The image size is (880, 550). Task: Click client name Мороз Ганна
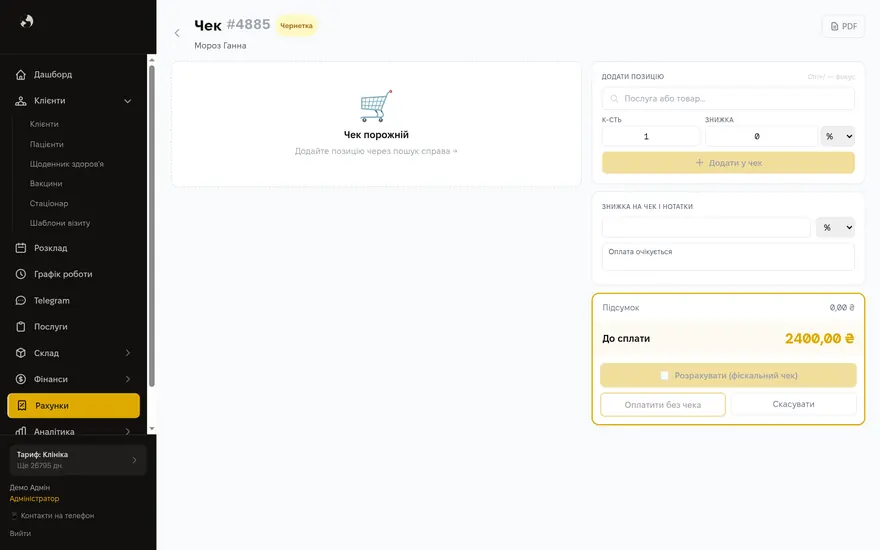click(220, 46)
